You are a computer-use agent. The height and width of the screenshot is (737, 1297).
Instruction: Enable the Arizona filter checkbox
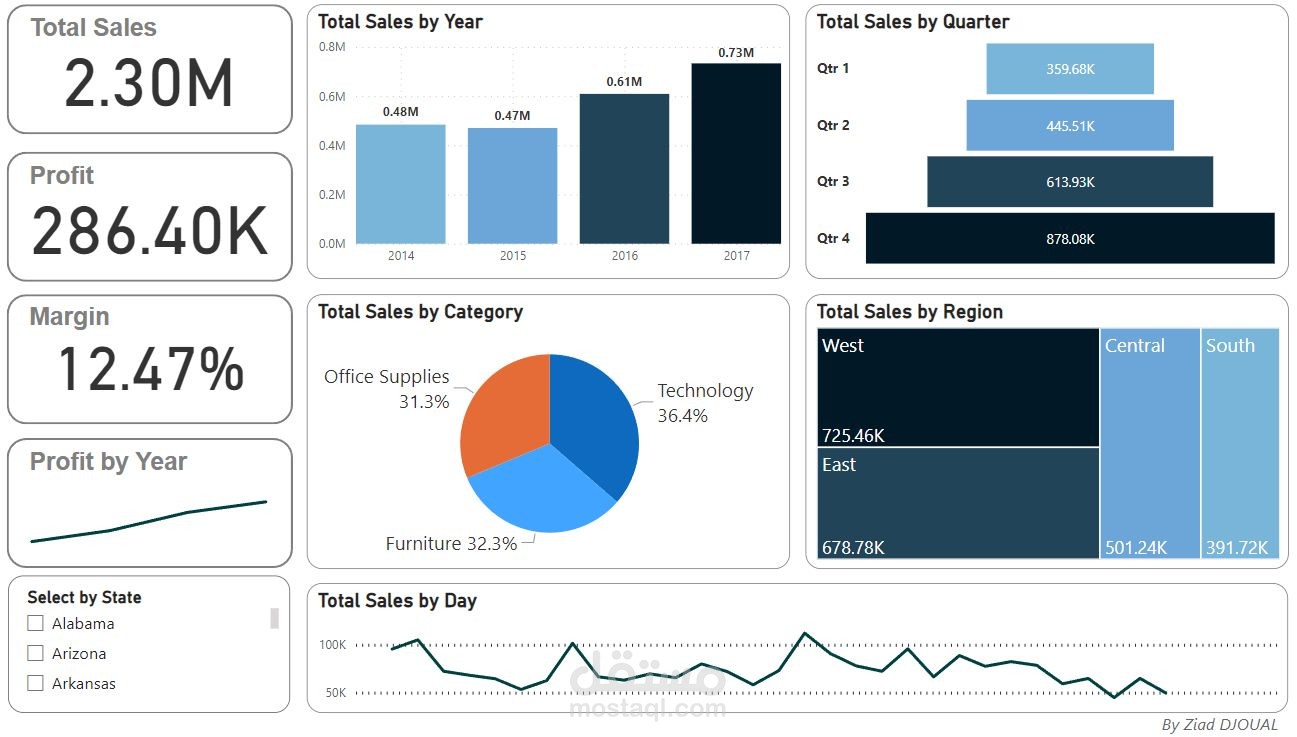[x=35, y=653]
